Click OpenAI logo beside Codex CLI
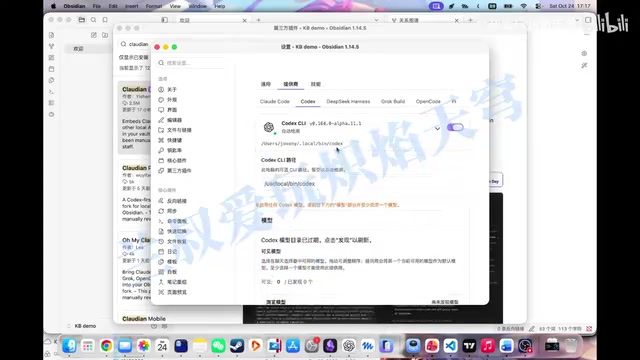Viewport: 640px width, 360px height. [269, 127]
